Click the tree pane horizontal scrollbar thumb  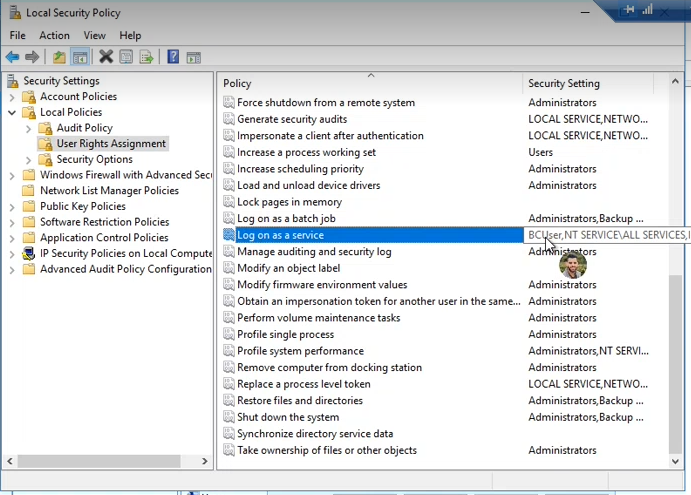pos(99,461)
